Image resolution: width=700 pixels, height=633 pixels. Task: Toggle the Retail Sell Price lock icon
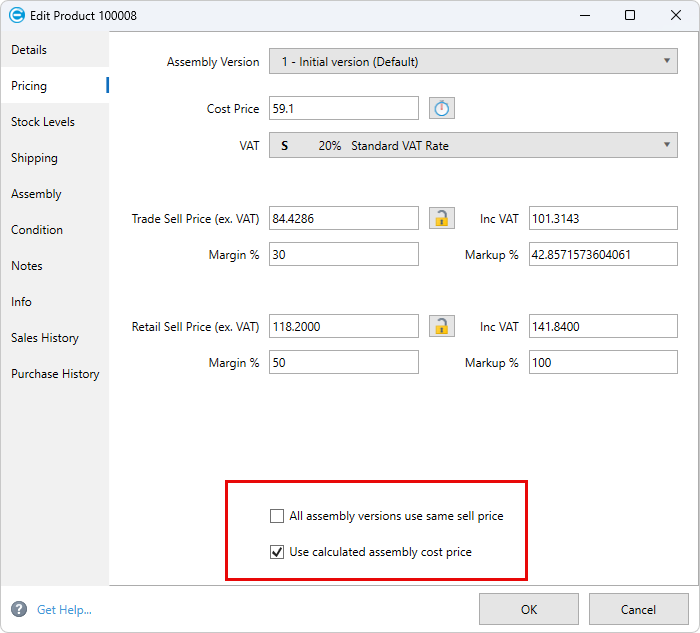pos(441,326)
